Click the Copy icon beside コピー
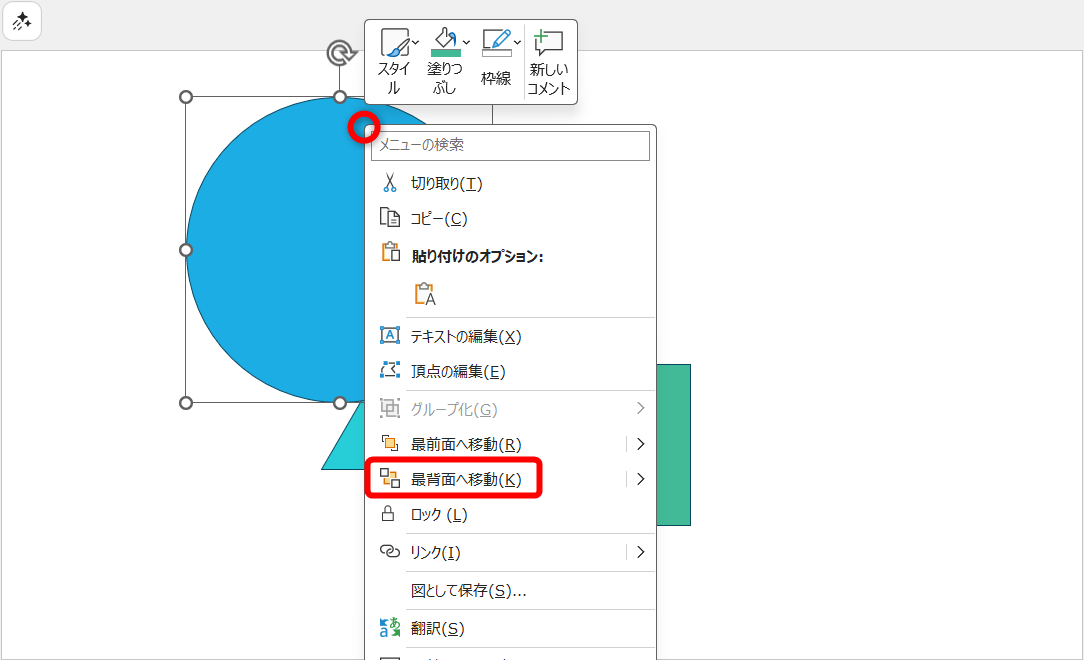Image resolution: width=1084 pixels, height=660 pixels. (389, 217)
